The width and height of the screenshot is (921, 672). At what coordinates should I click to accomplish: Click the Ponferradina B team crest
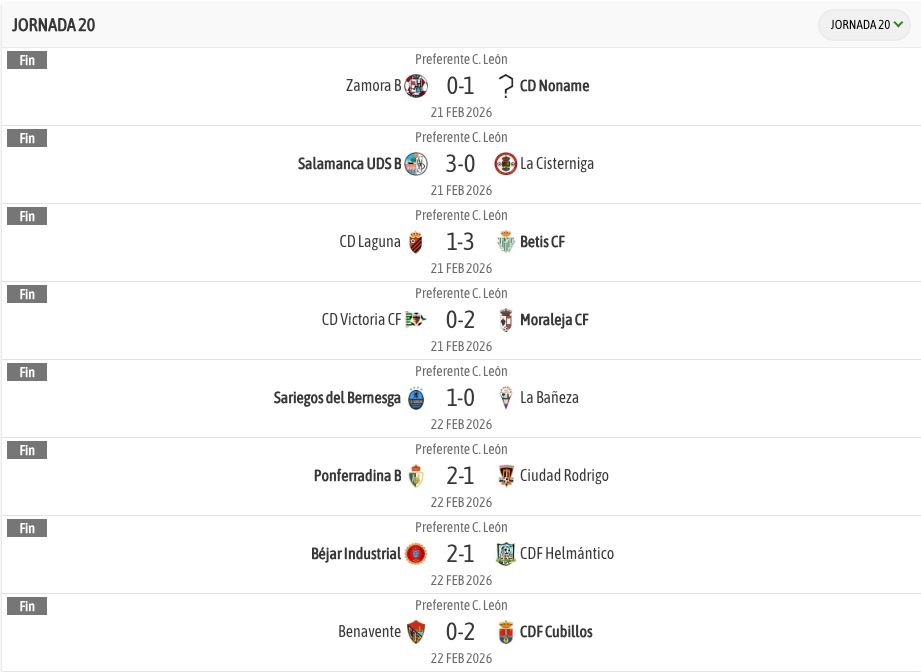click(416, 476)
